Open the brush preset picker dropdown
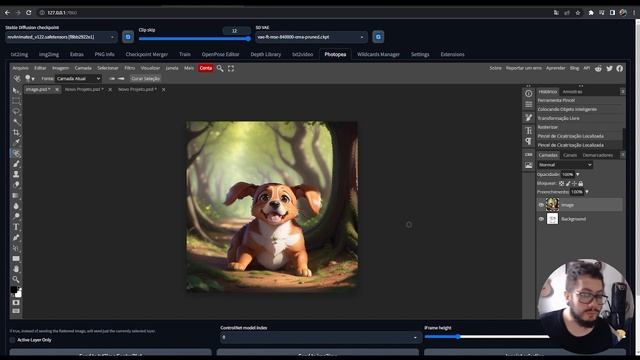This screenshot has height=360, width=640. pyautogui.click(x=30, y=78)
